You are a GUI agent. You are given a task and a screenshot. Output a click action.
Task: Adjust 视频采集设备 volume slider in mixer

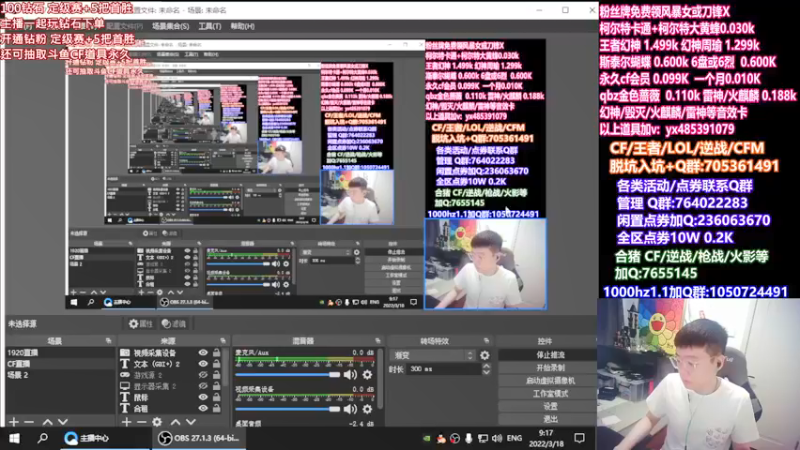(x=288, y=409)
